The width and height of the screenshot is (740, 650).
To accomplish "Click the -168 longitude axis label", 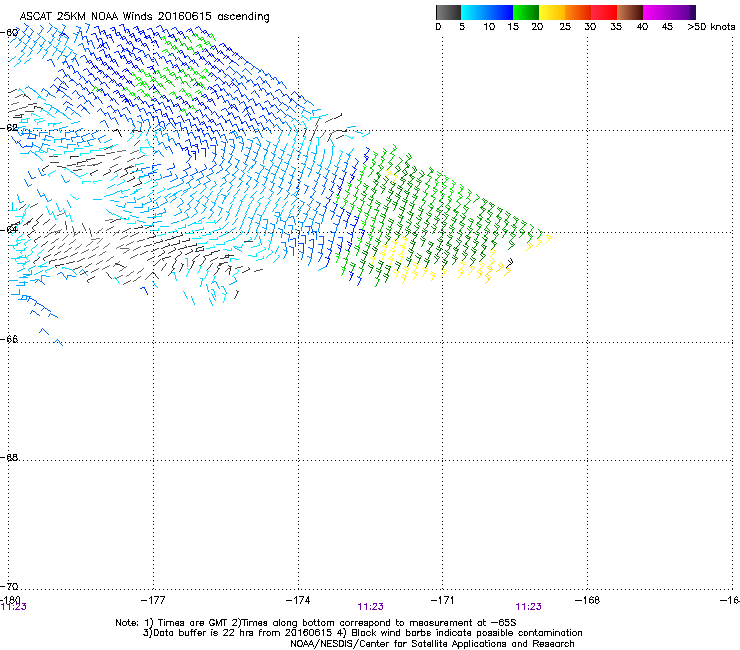I will coord(588,600).
